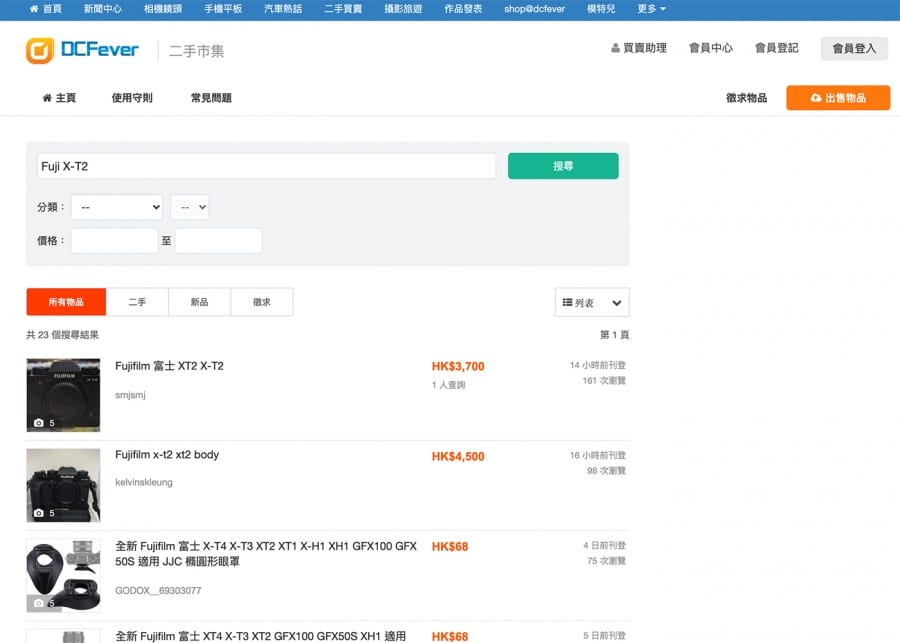
Task: Select the 徵求 tab
Action: click(261, 302)
